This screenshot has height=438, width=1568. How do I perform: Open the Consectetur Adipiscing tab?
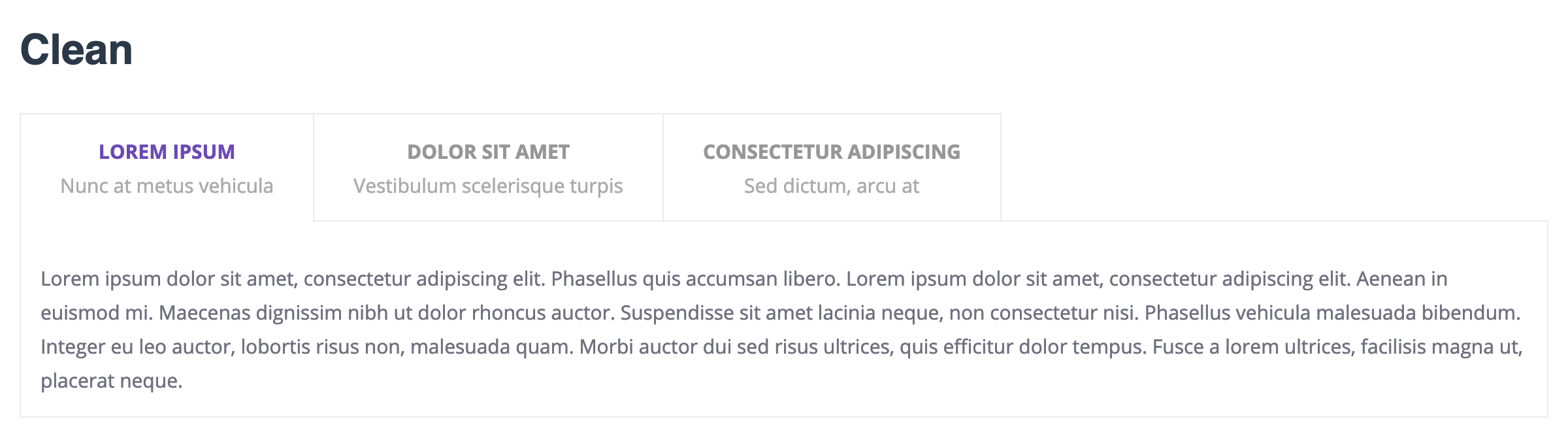click(x=832, y=167)
